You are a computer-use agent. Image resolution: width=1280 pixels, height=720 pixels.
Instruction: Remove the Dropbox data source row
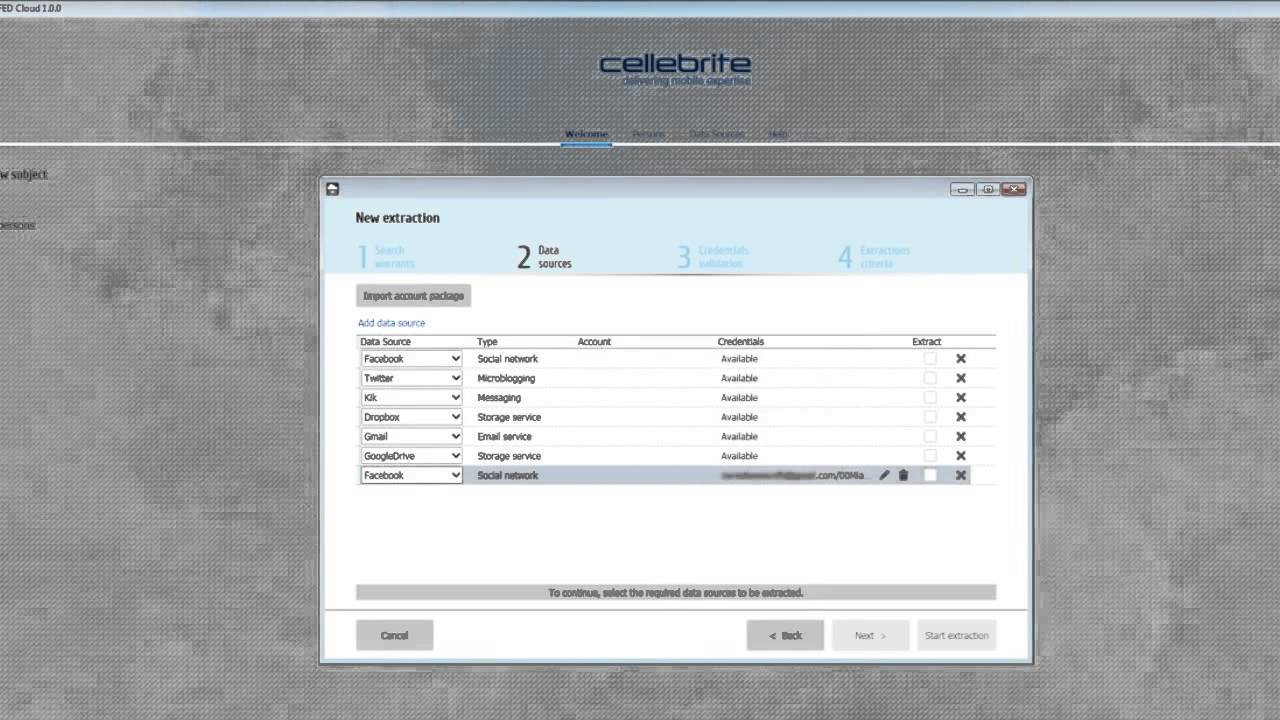point(961,417)
